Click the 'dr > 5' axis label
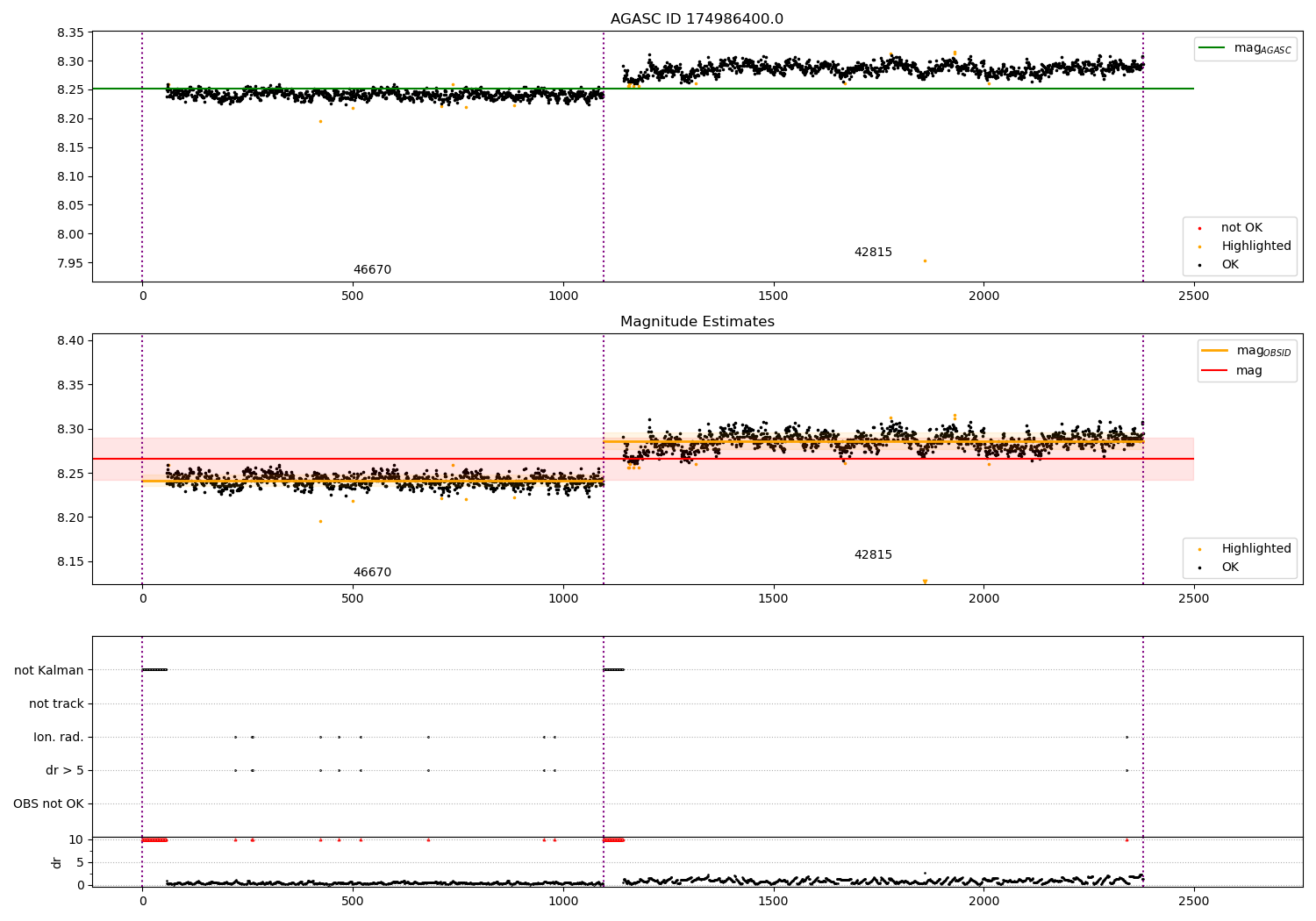The height and width of the screenshot is (921, 1316). tap(65, 770)
